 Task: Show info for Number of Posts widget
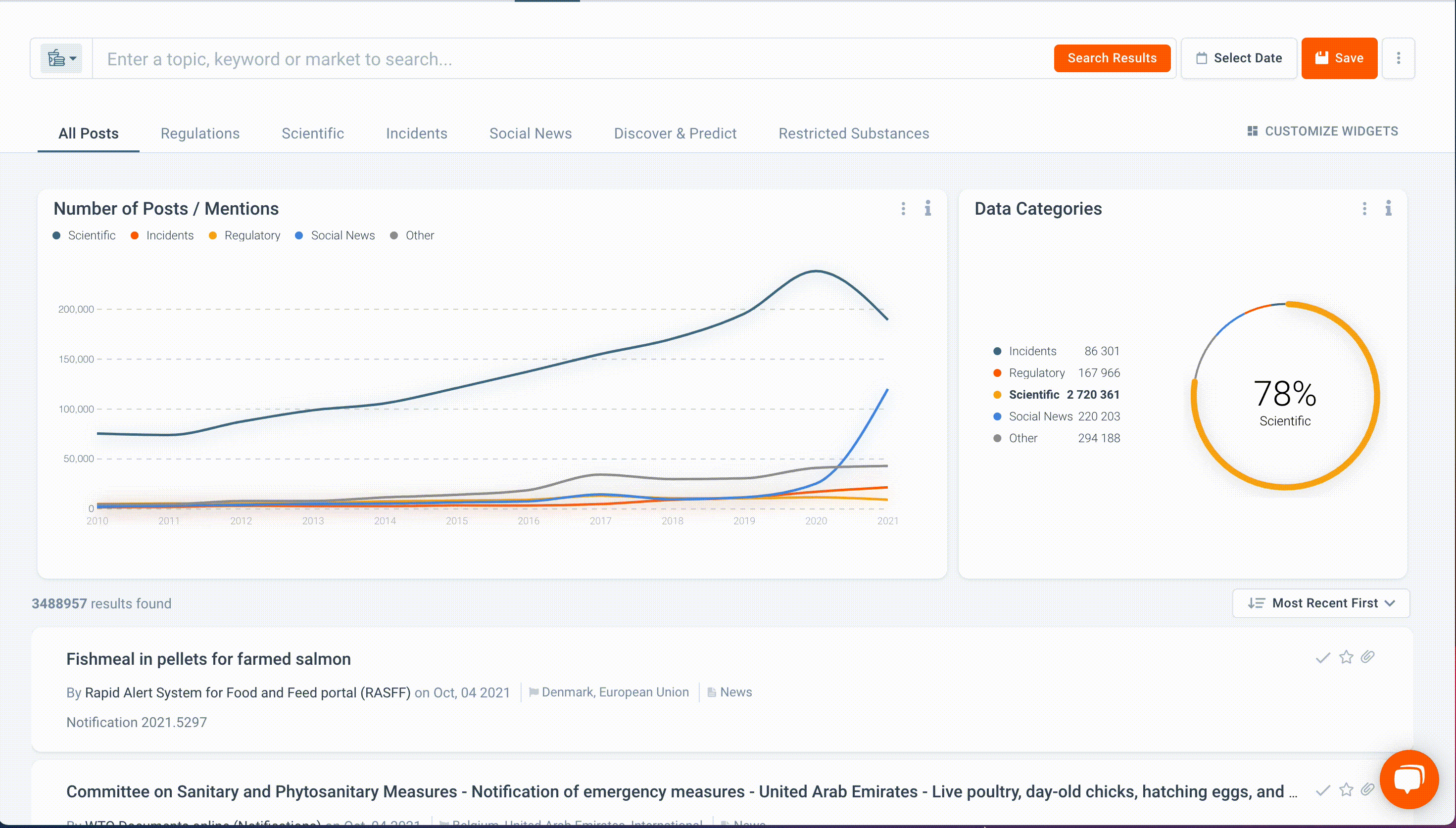pyautogui.click(x=927, y=209)
